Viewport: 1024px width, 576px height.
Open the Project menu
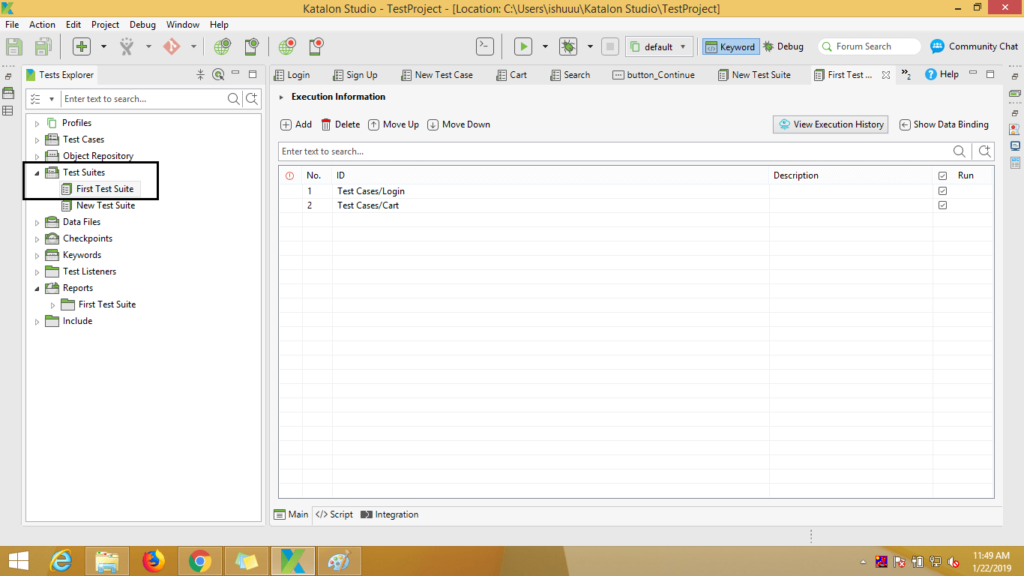tap(104, 24)
